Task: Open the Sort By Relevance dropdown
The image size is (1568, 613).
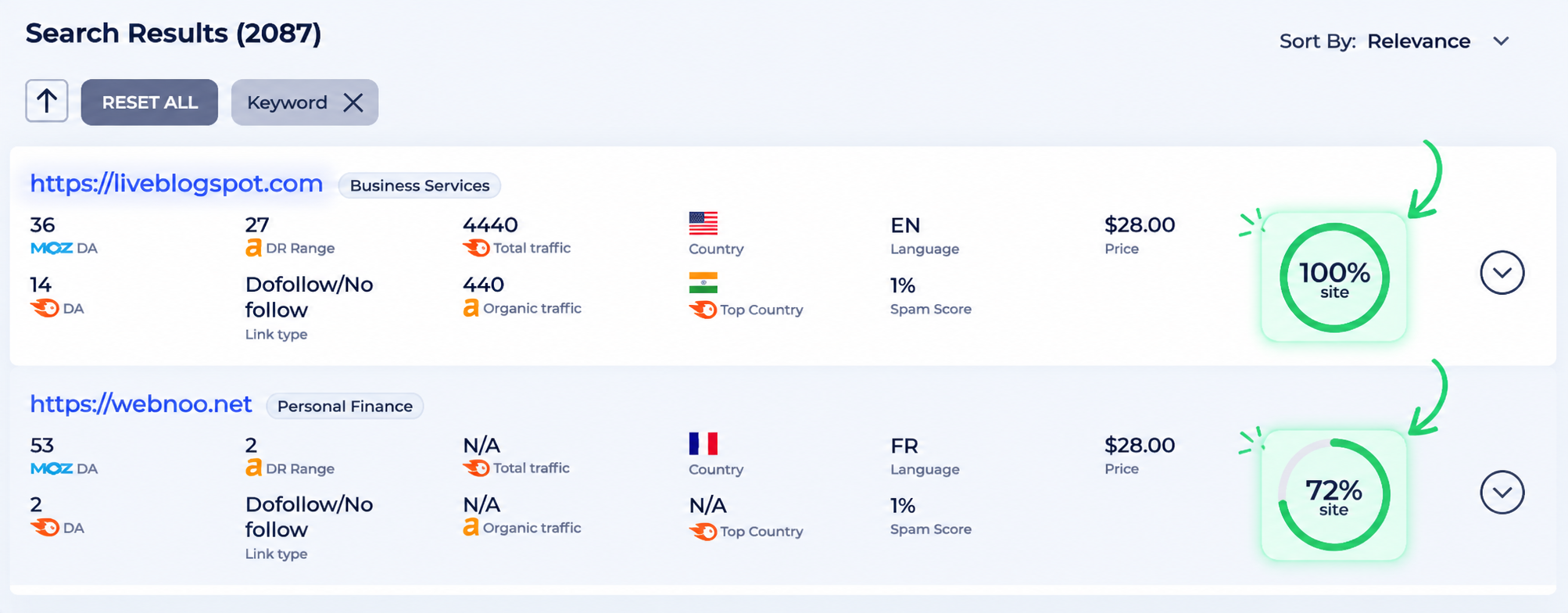Action: 1394,41
